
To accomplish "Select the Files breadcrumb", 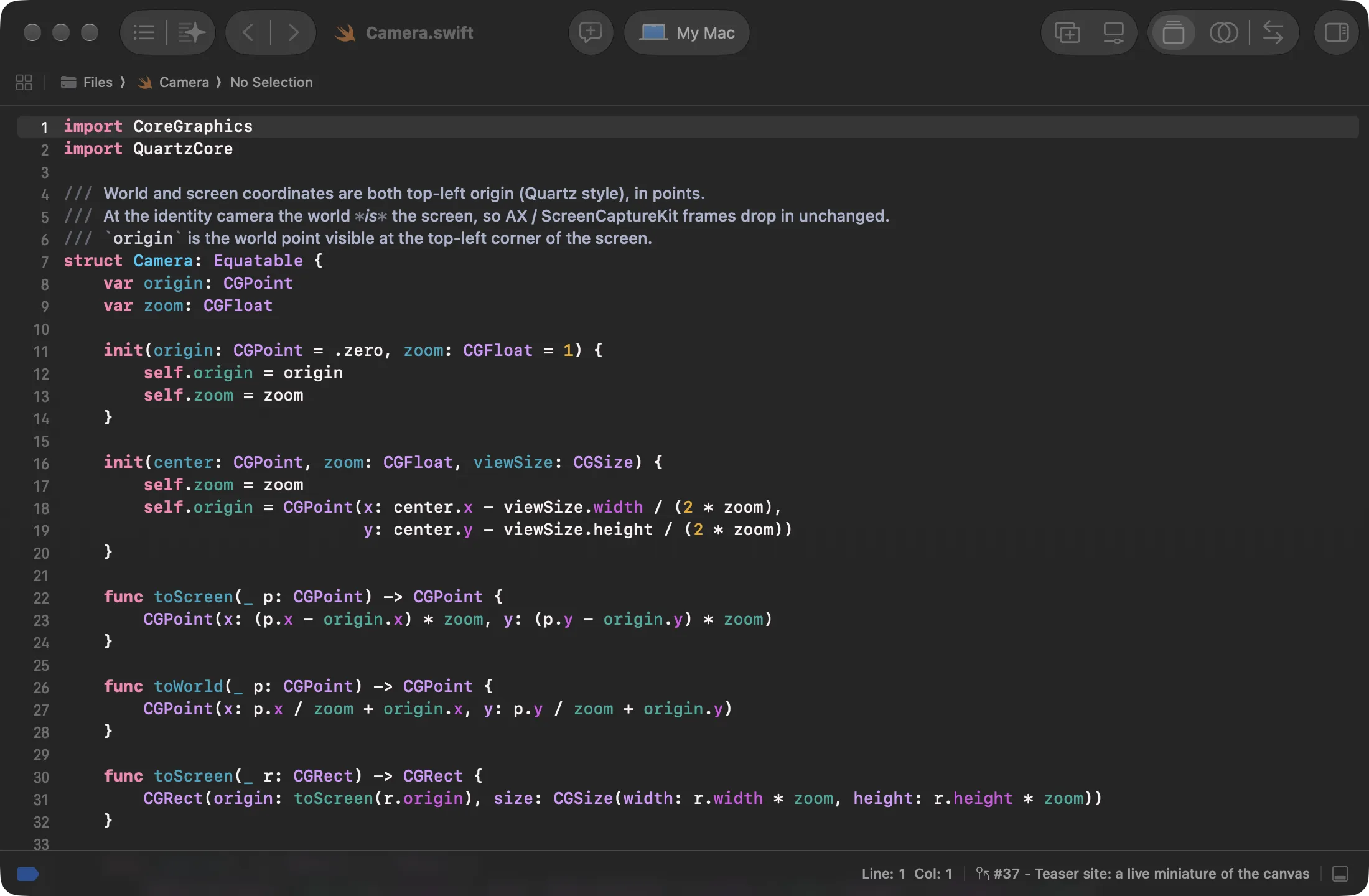I will [98, 82].
